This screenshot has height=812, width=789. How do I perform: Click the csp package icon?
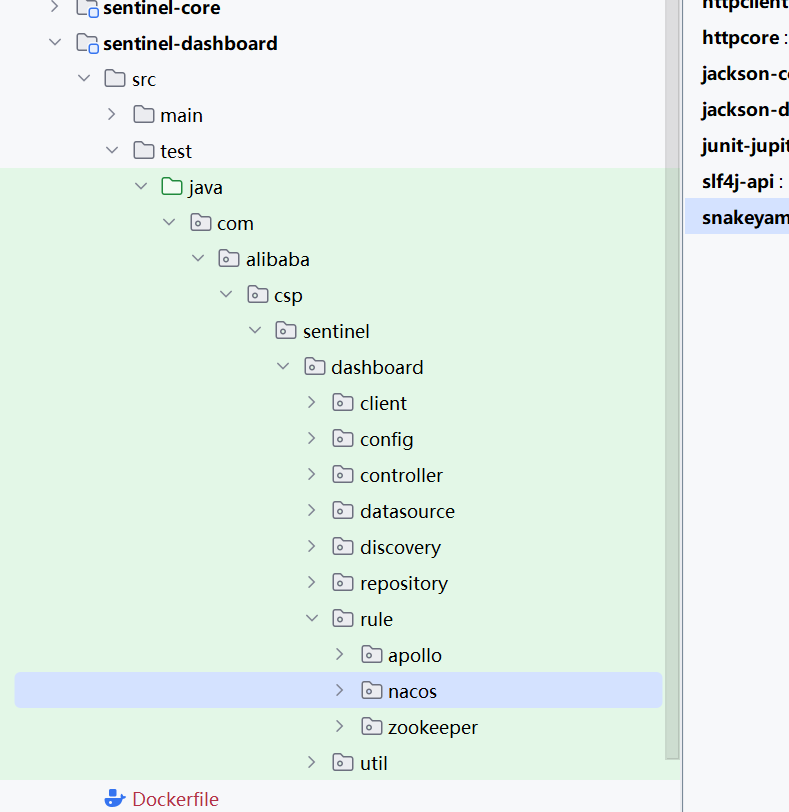257,295
